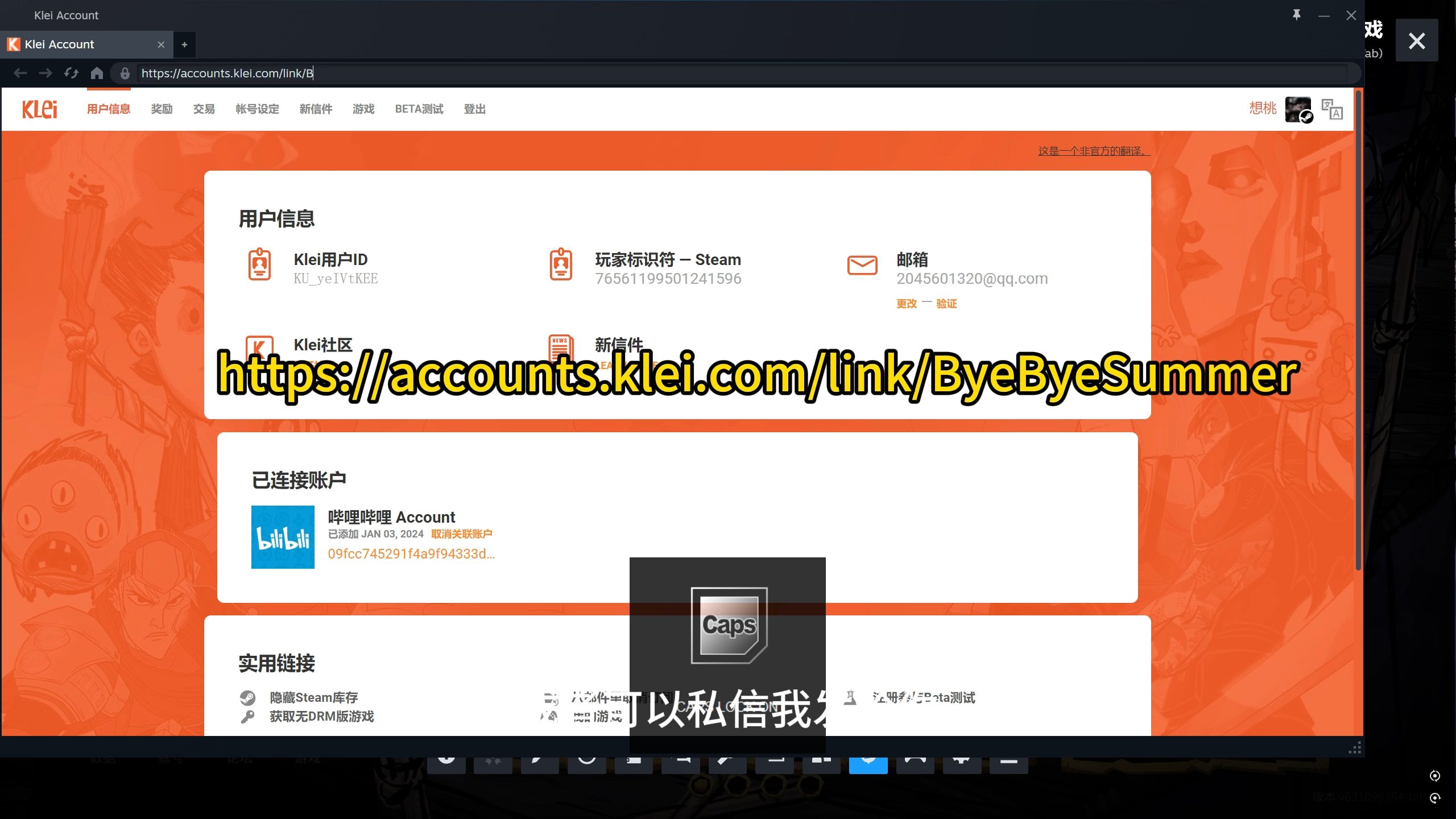1456x819 pixels.
Task: Open the 交易 navigation item
Action: 204,109
